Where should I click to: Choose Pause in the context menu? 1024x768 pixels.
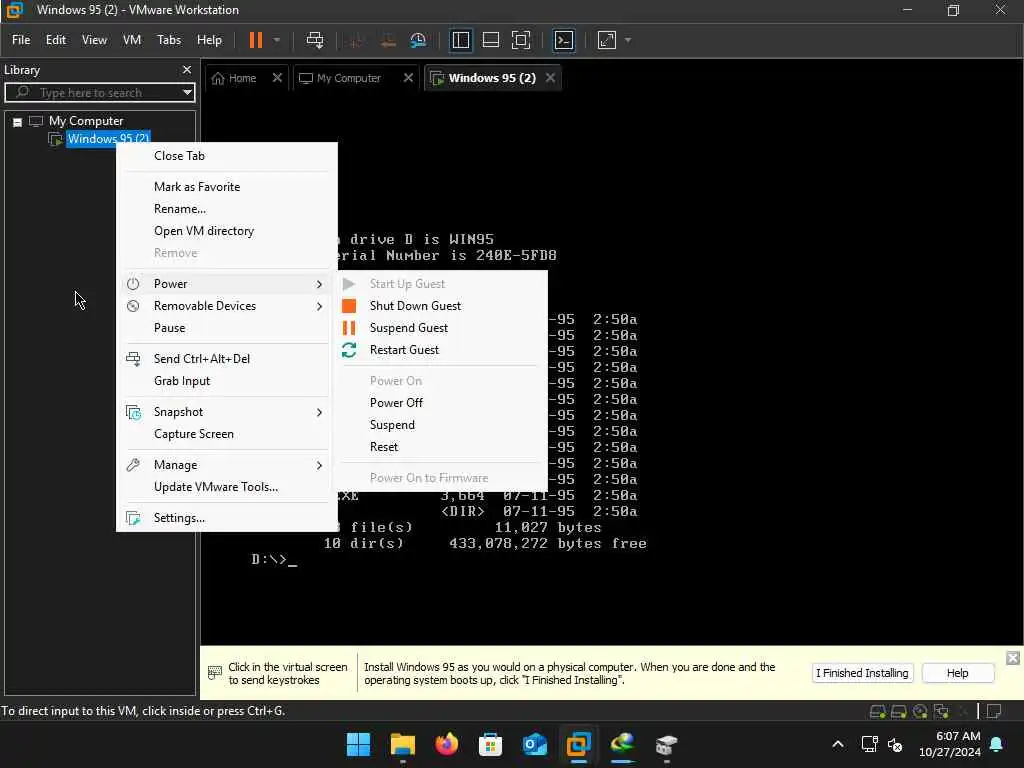point(169,328)
